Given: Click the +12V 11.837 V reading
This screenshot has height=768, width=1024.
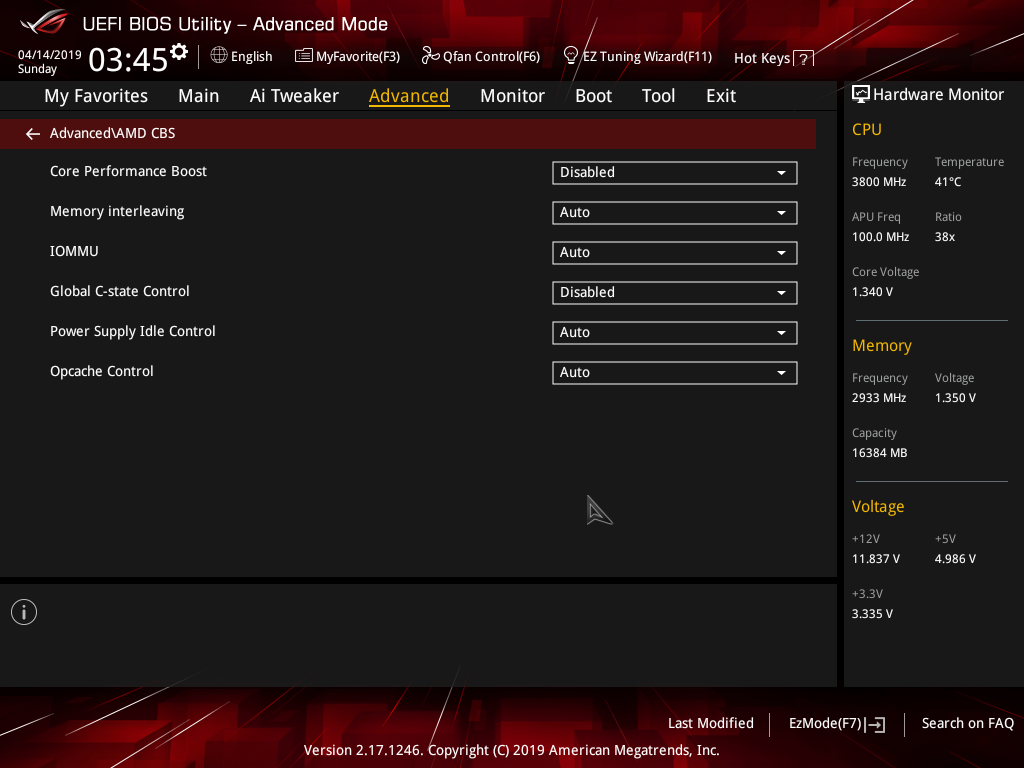Looking at the screenshot, I should (x=875, y=559).
